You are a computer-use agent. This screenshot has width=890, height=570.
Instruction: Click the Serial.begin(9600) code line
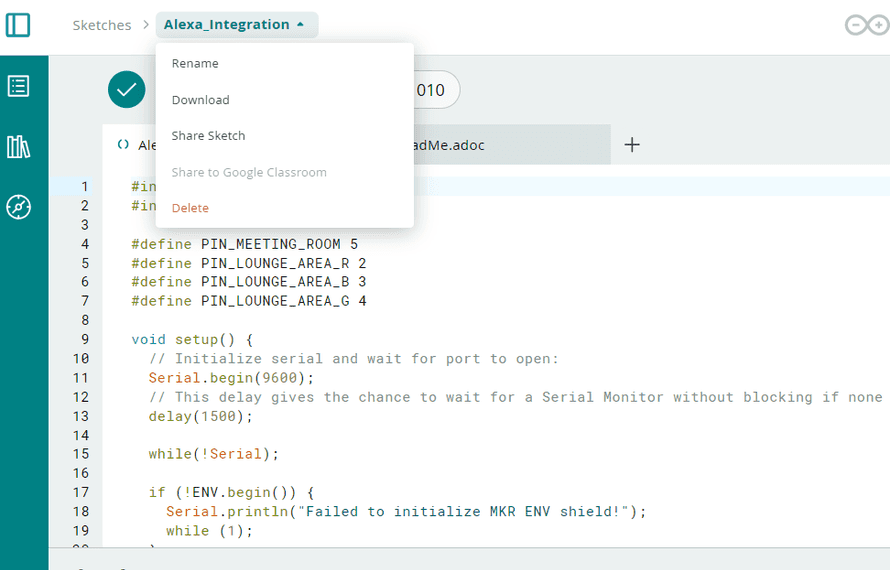pyautogui.click(x=231, y=377)
